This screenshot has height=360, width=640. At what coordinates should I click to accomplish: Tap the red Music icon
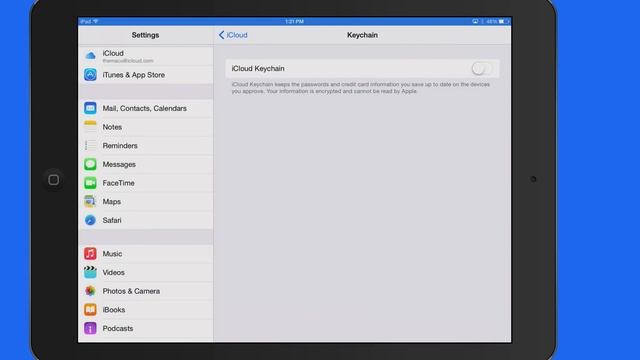[90, 253]
